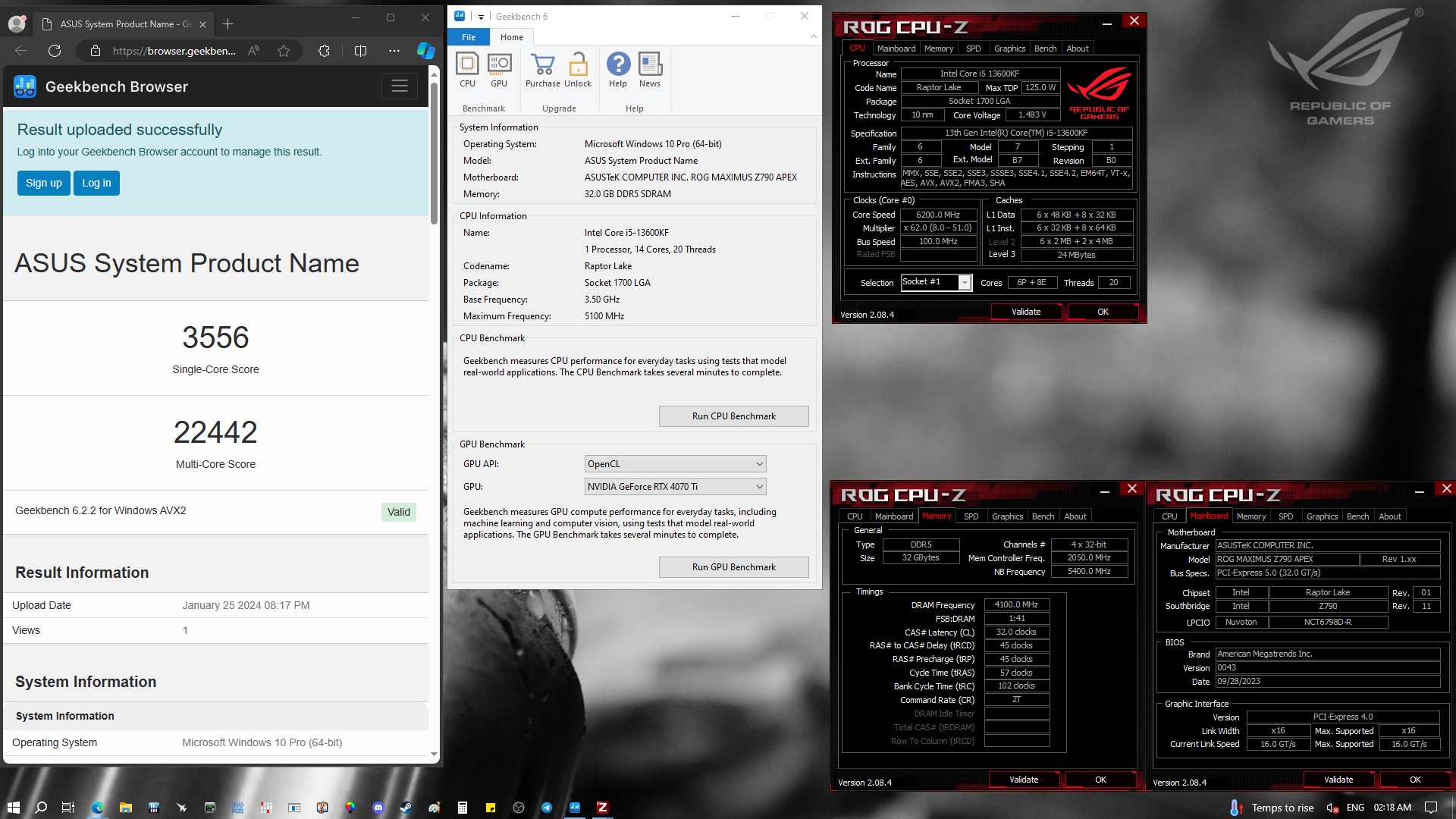
Task: Open the Socket #1 selection dropdown in CPU-Z
Action: pos(965,282)
